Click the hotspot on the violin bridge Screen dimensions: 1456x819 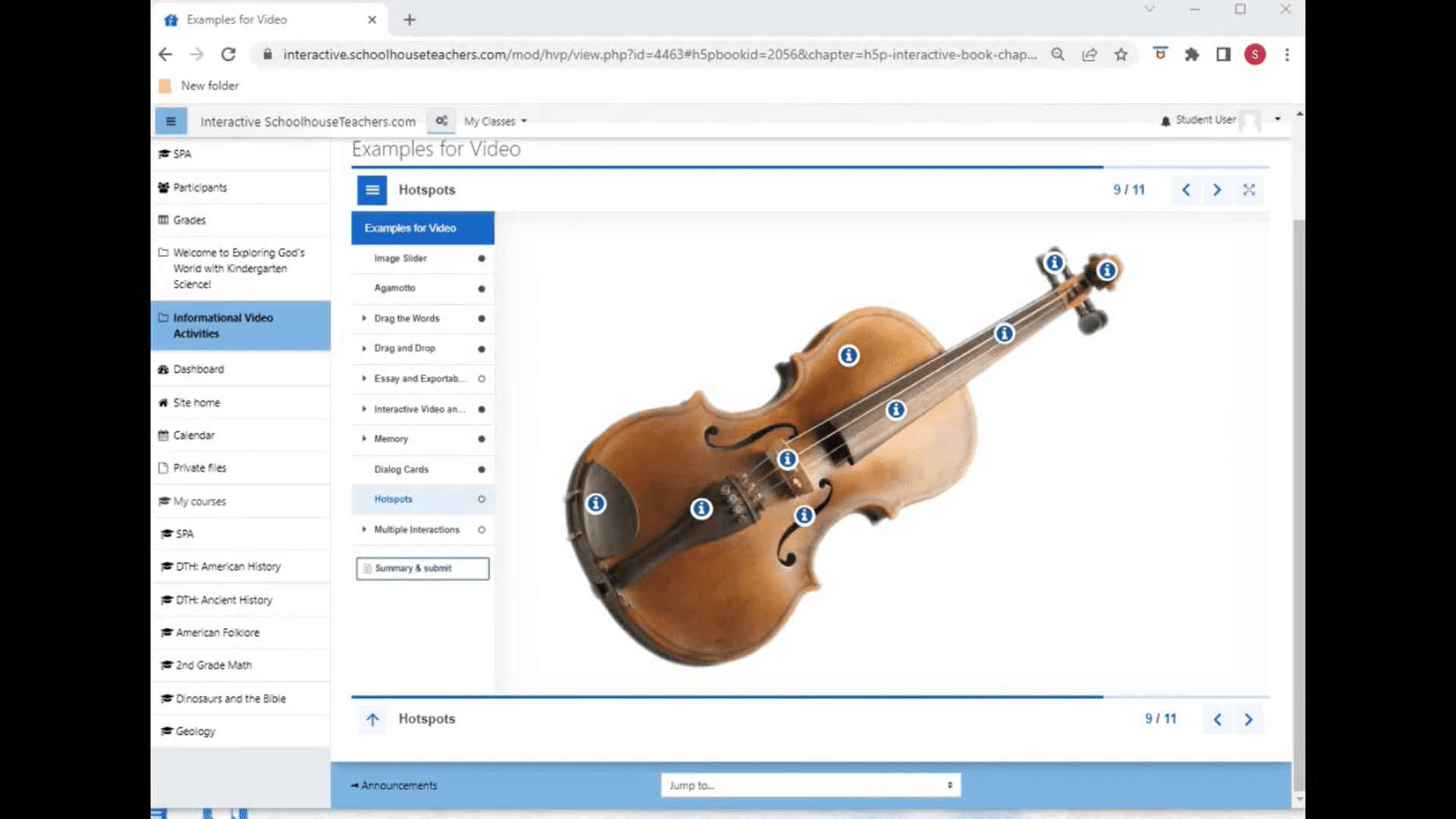click(x=787, y=459)
